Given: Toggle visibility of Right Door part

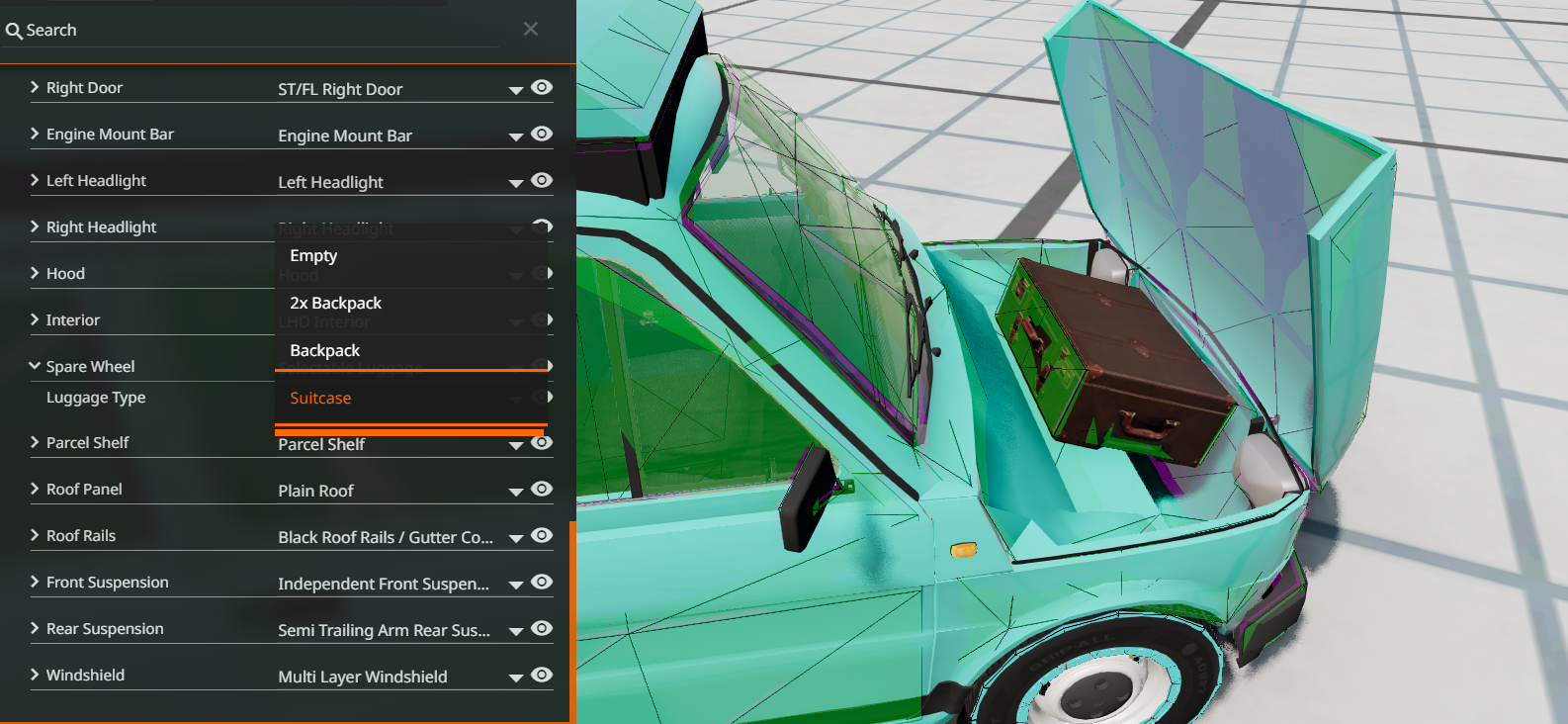Looking at the screenshot, I should (x=542, y=87).
